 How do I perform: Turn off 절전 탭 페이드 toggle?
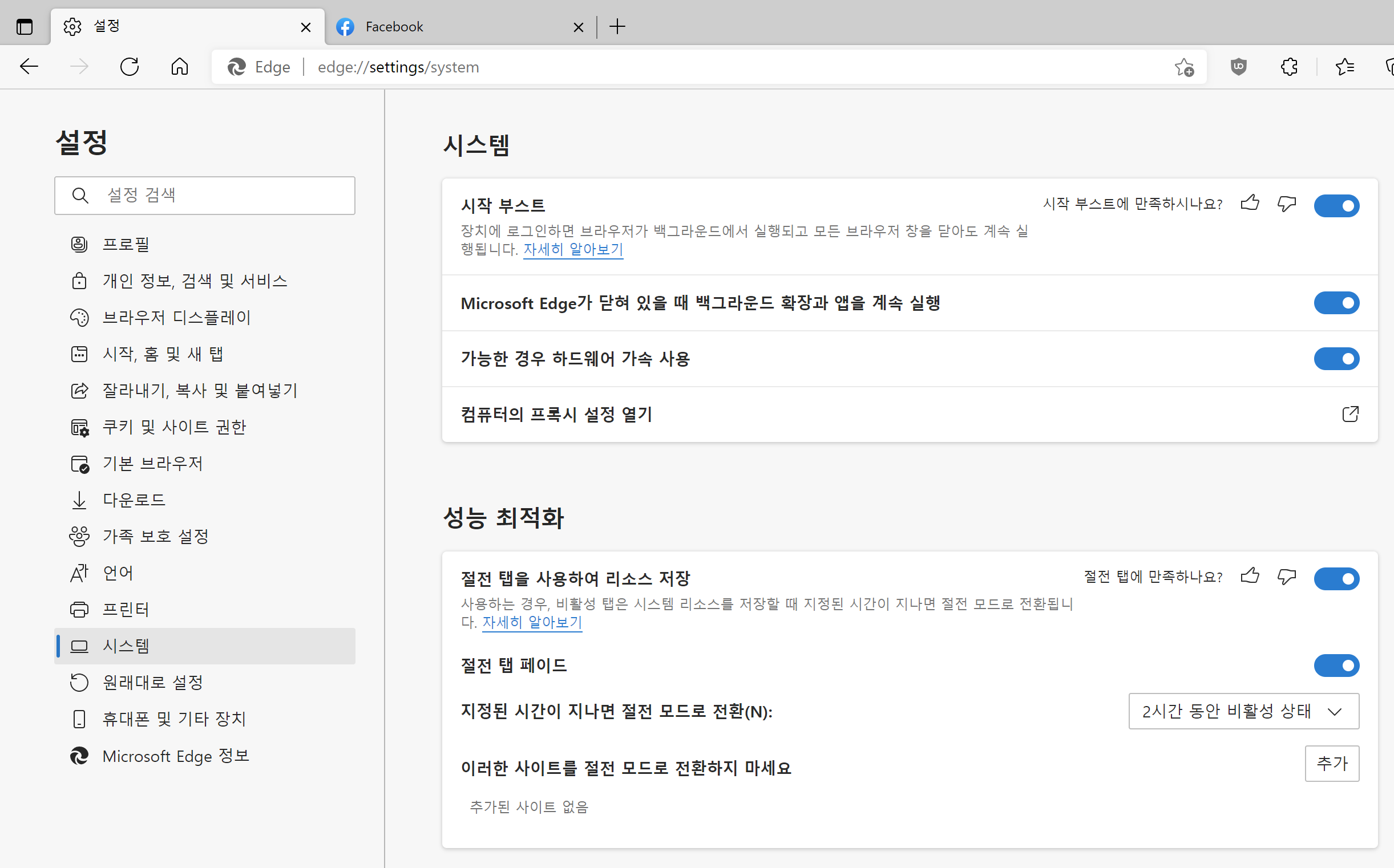[1336, 666]
